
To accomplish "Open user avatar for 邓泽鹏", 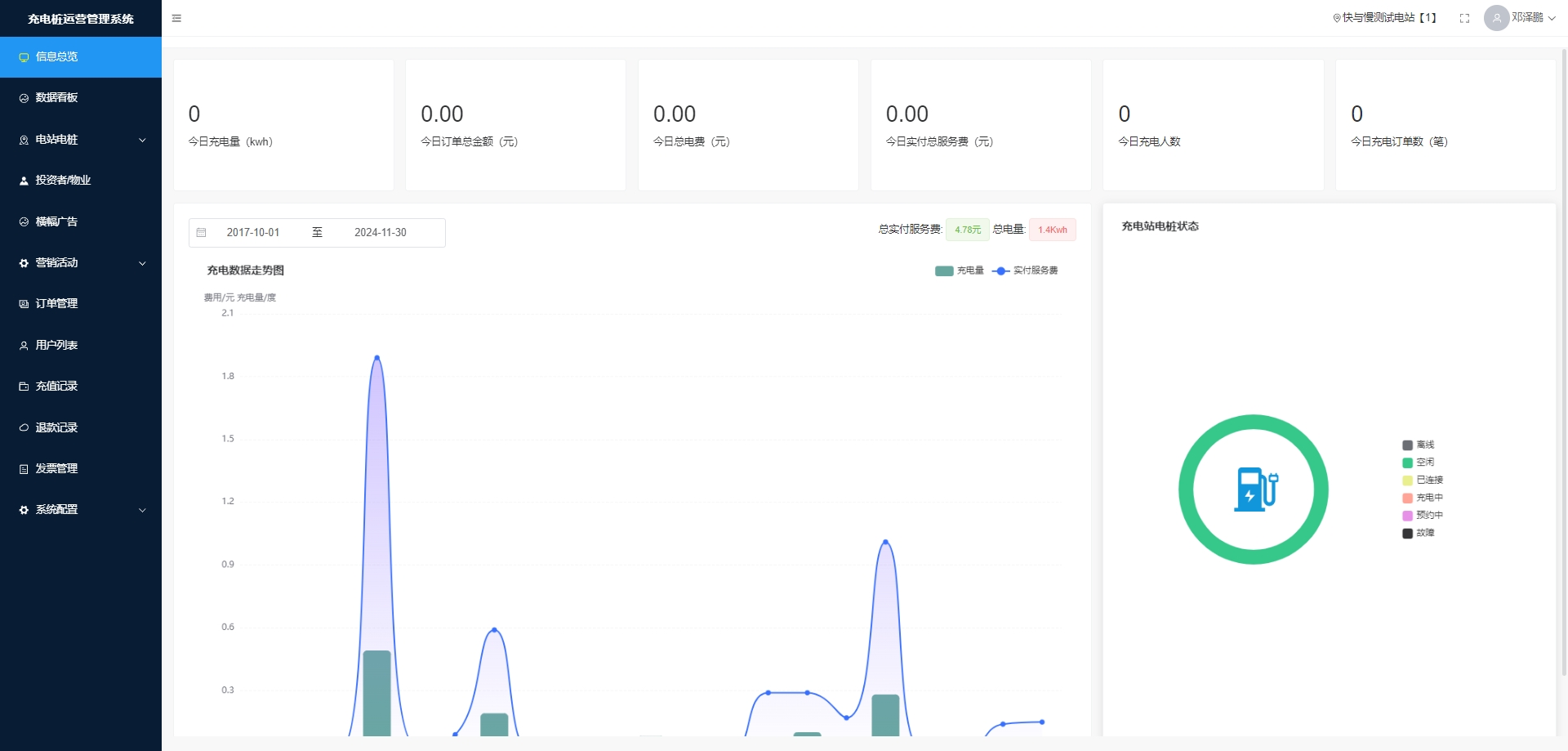I will (x=1496, y=18).
